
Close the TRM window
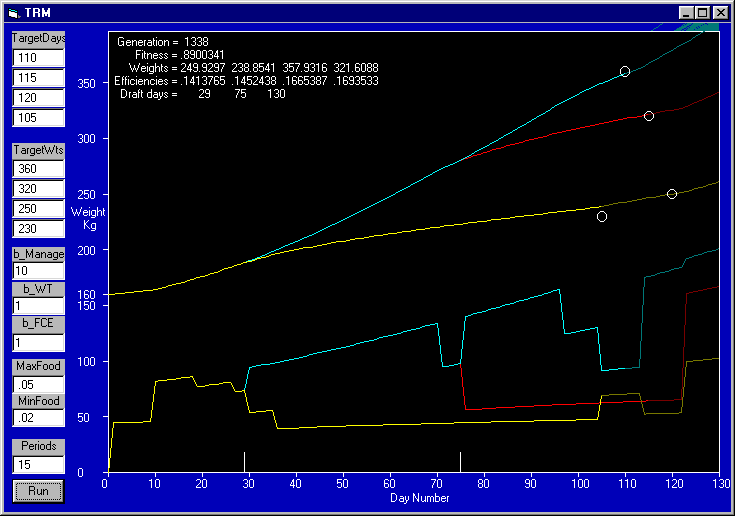[x=721, y=12]
